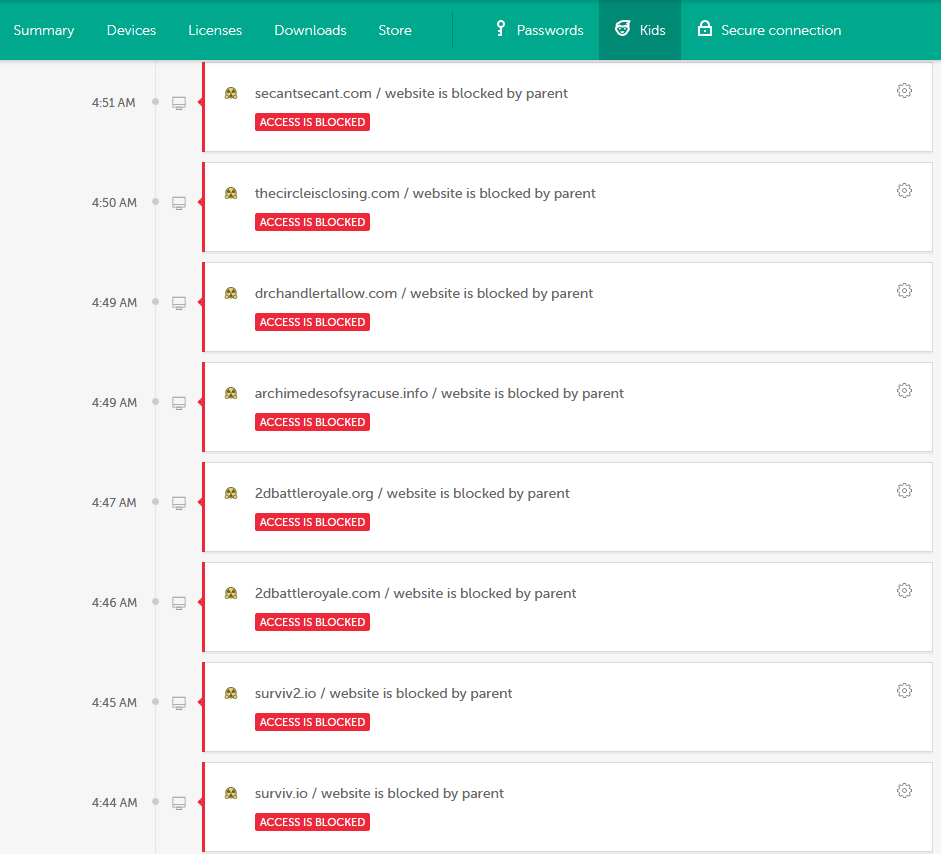The width and height of the screenshot is (941, 854).
Task: Click ACCESS IS BLOCKED badge for thecircleisclosing.com
Action: click(312, 222)
